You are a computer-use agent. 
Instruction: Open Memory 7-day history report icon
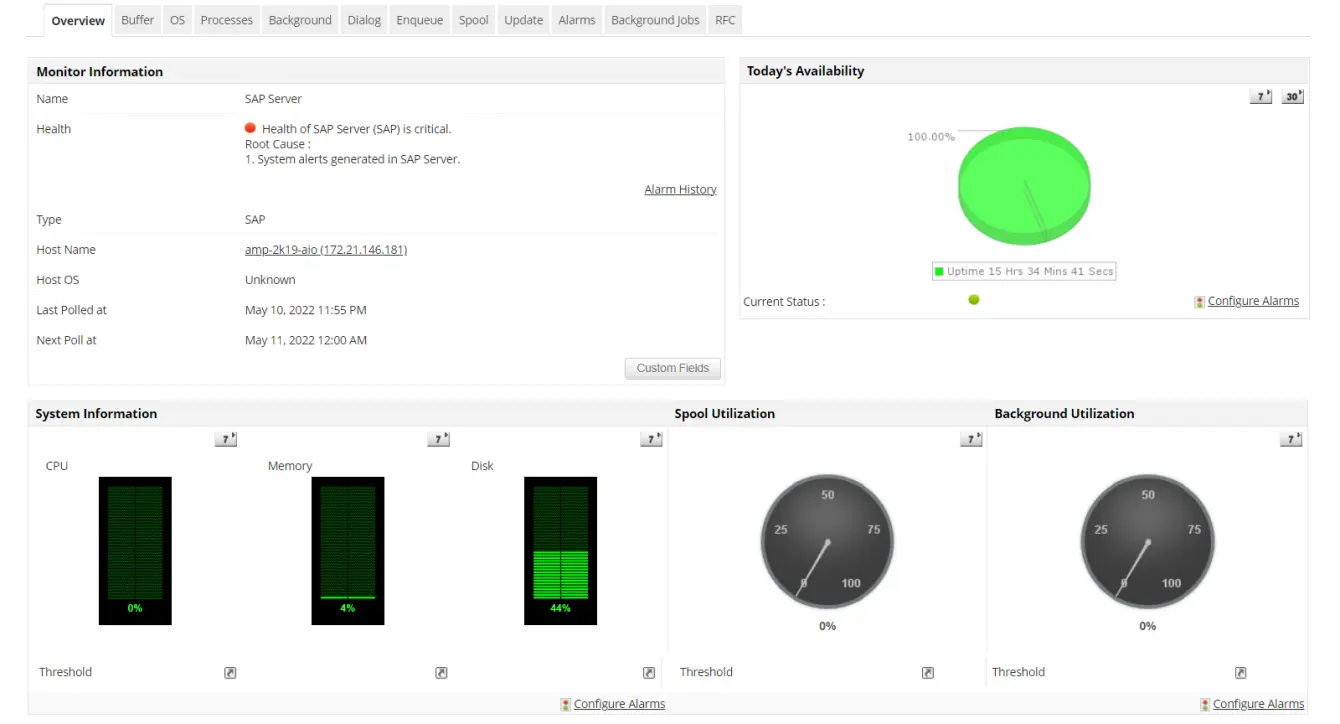pyautogui.click(x=437, y=438)
